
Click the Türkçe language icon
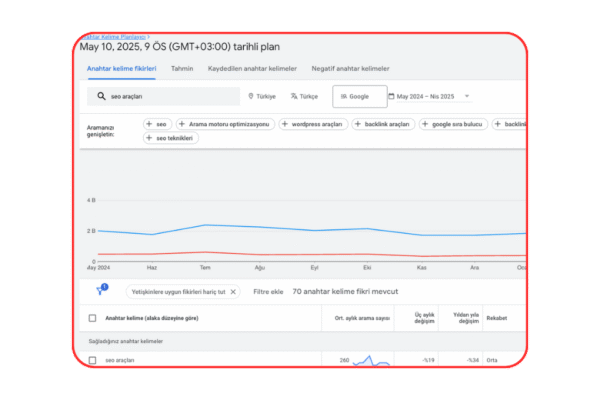[x=294, y=96]
